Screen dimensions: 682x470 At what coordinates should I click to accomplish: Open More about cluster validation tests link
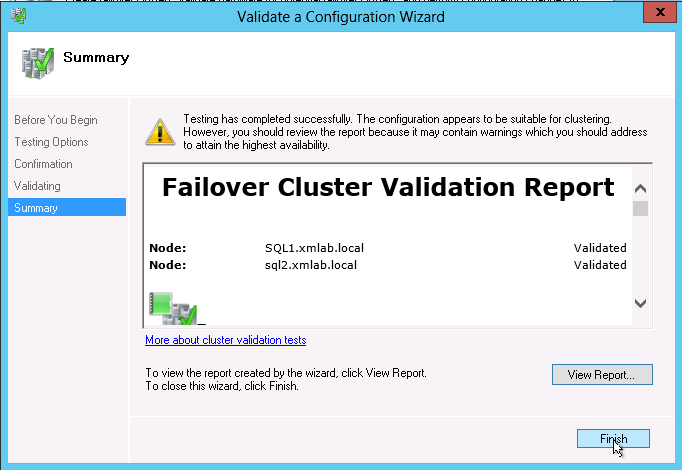(x=225, y=341)
